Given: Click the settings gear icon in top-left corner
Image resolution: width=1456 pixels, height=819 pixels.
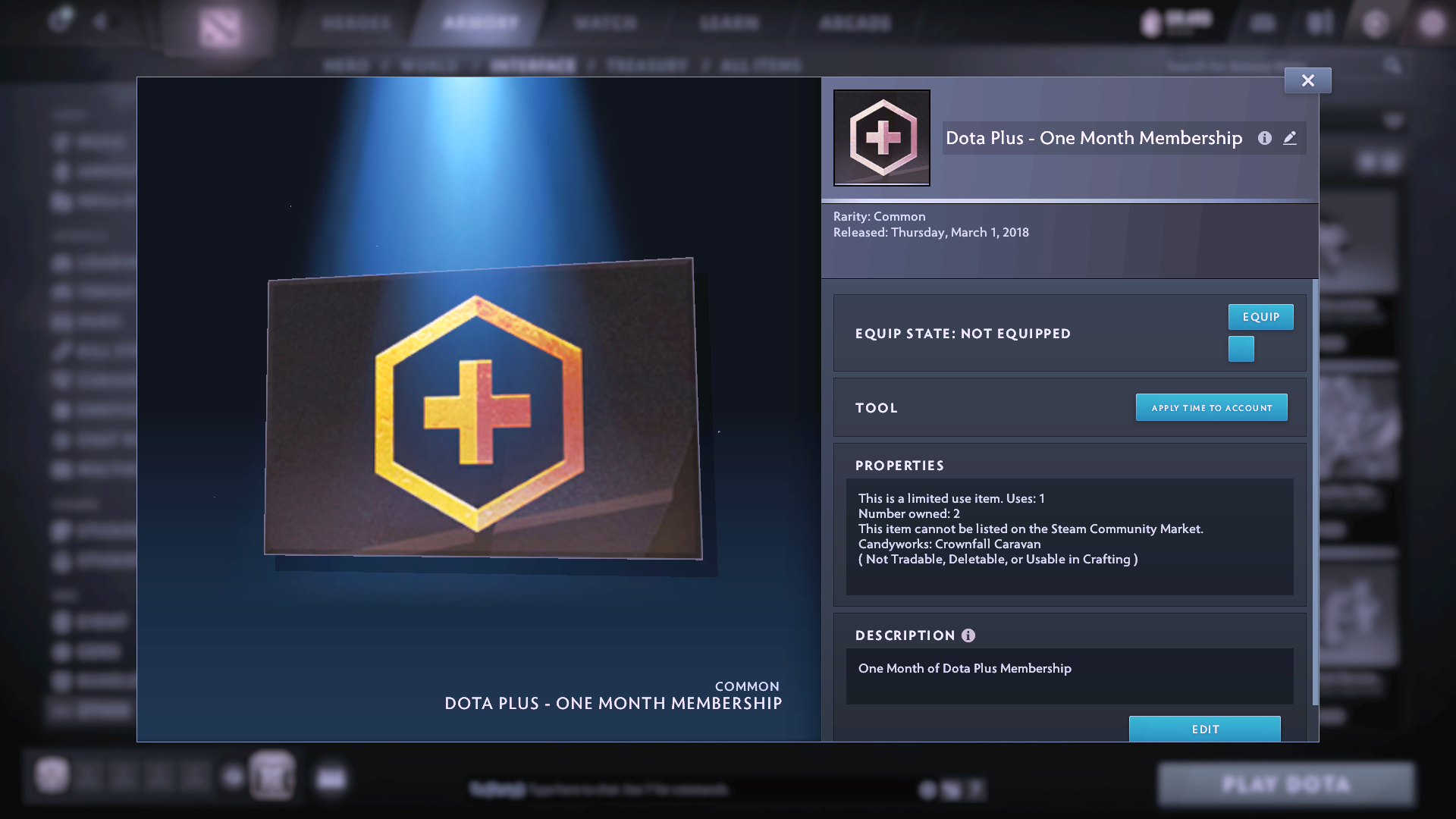Looking at the screenshot, I should (x=60, y=20).
